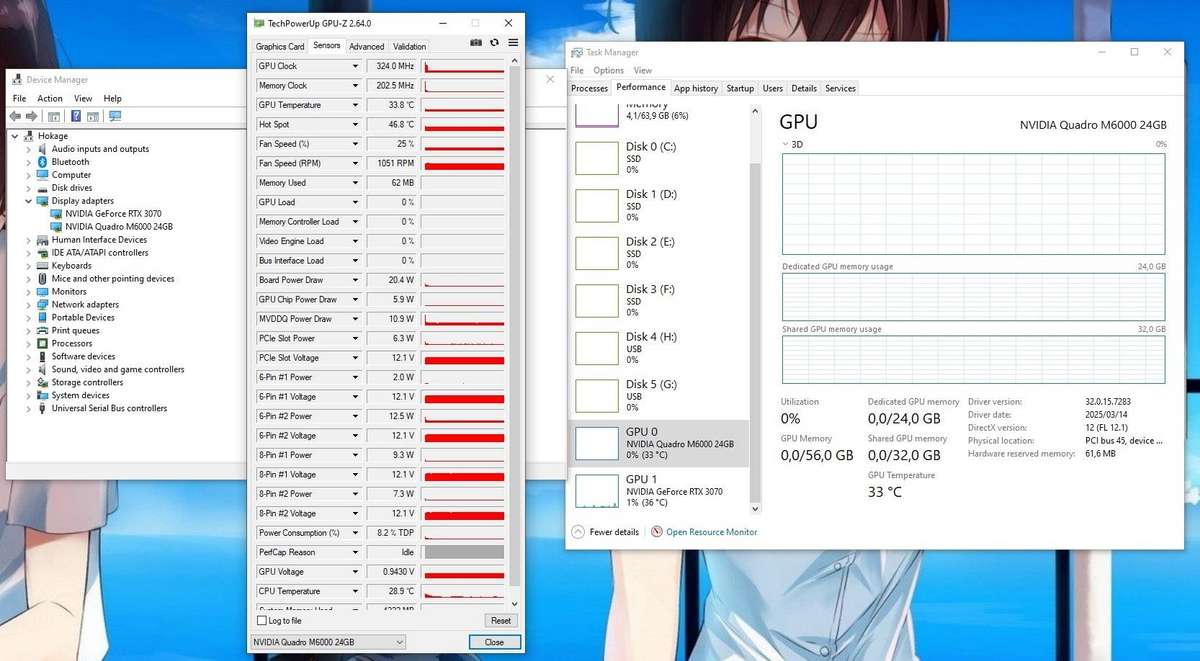Image resolution: width=1200 pixels, height=661 pixels.
Task: Switch to the Graphics Card tab
Action: (x=279, y=45)
